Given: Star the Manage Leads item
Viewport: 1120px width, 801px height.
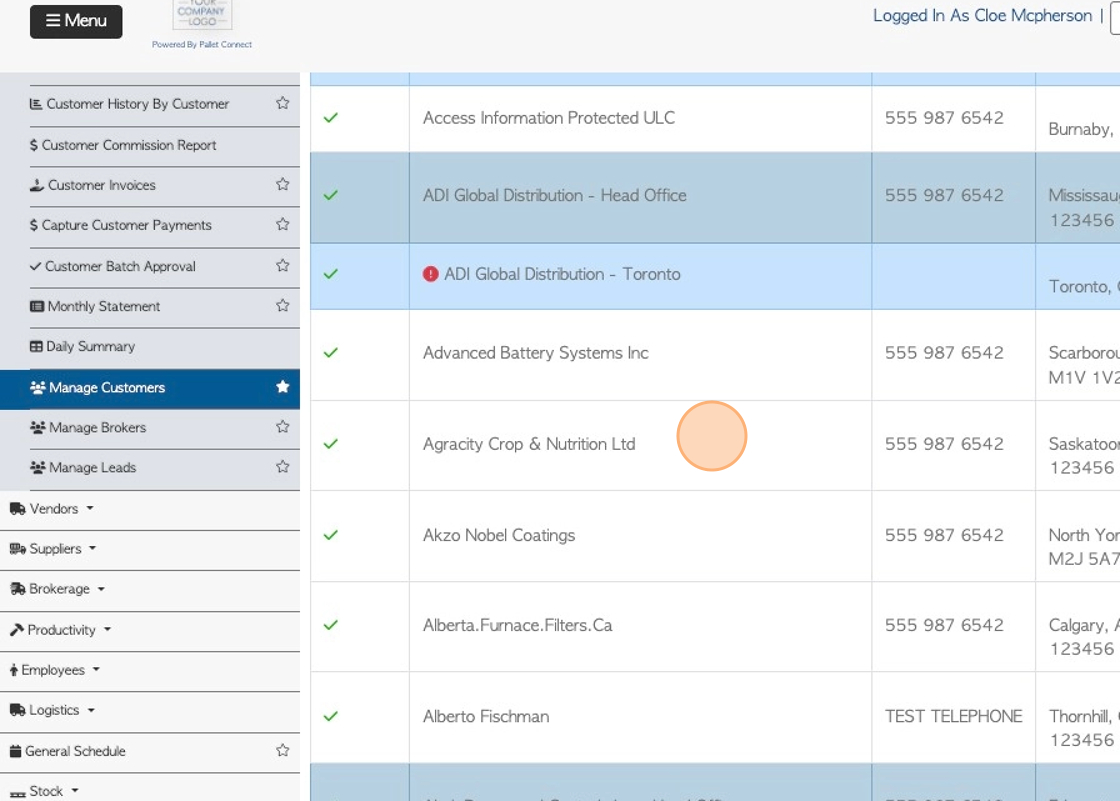Looking at the screenshot, I should pyautogui.click(x=283, y=467).
